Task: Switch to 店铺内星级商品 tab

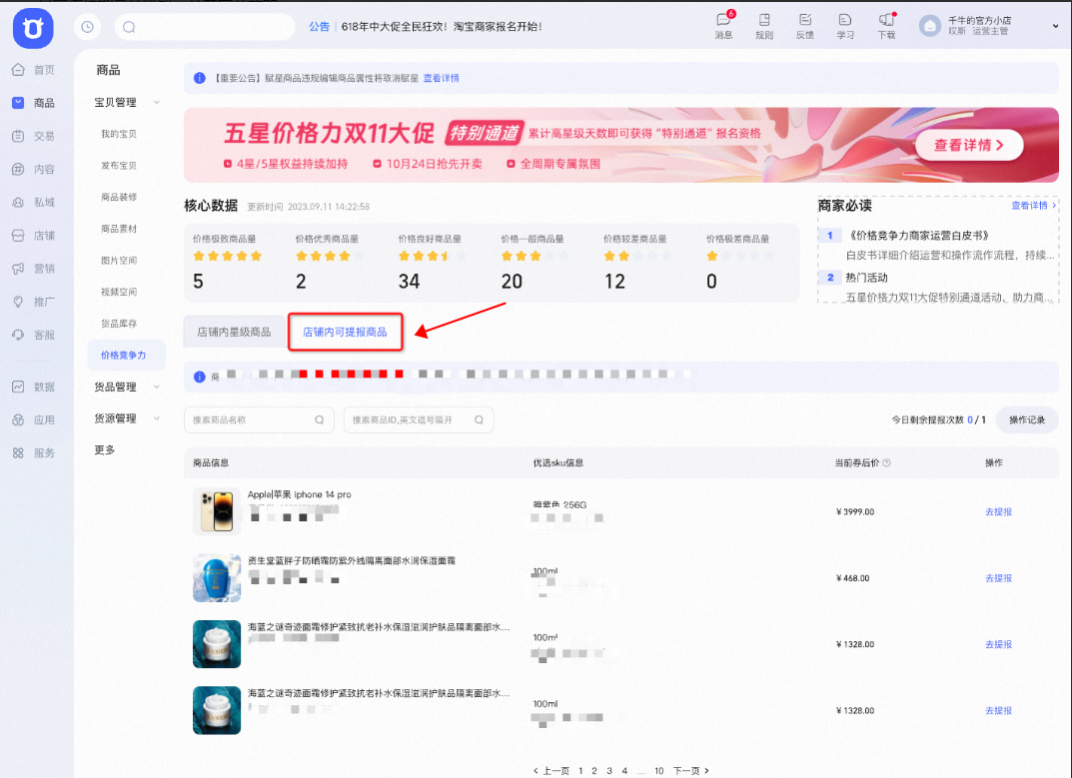Action: click(x=234, y=332)
